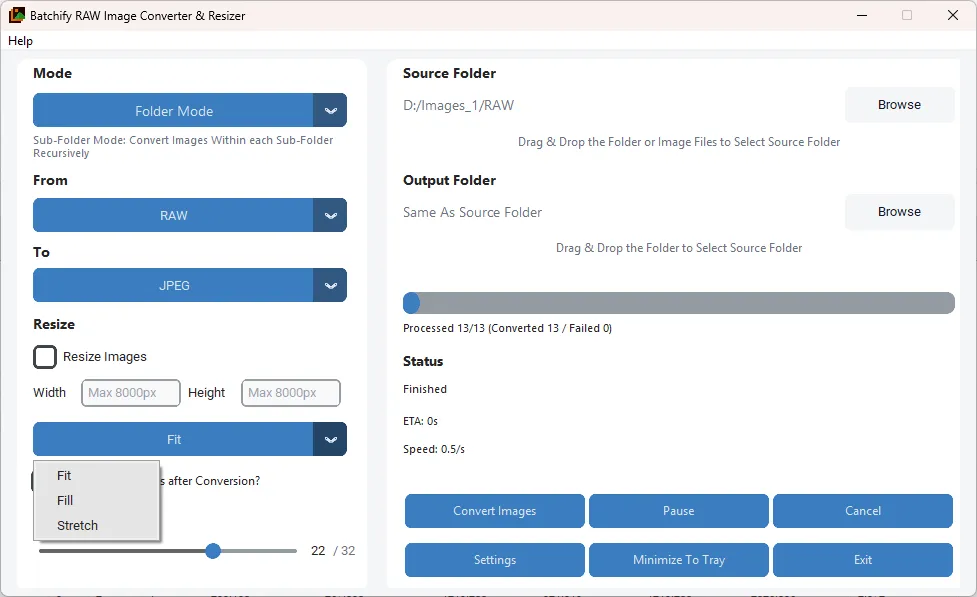Browse for a Source Folder
This screenshot has width=977, height=597.
898,104
